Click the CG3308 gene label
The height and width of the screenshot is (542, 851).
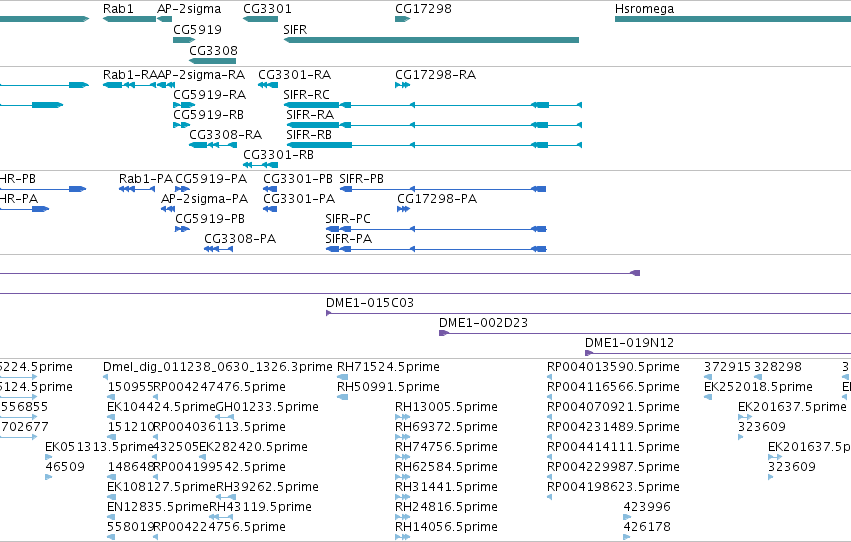click(x=213, y=50)
